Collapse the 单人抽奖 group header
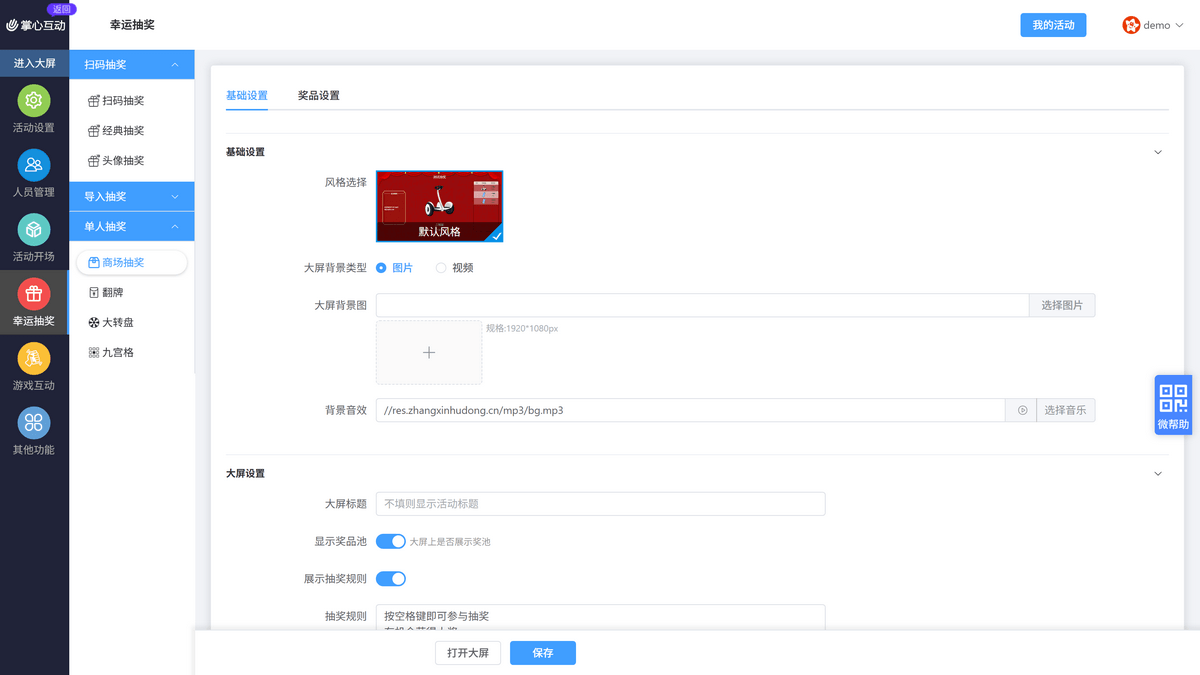This screenshot has width=1200, height=675. (x=132, y=227)
